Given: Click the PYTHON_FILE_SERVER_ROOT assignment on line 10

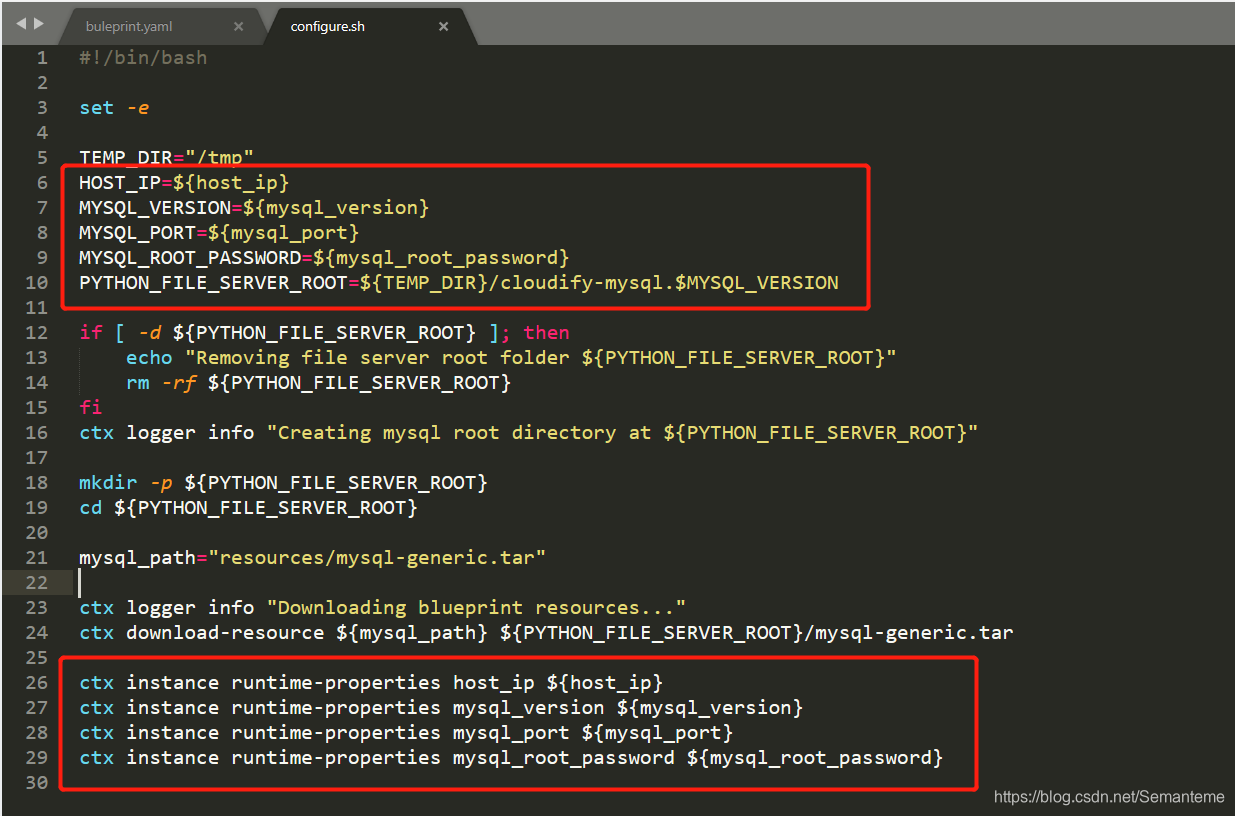Looking at the screenshot, I should tap(459, 283).
